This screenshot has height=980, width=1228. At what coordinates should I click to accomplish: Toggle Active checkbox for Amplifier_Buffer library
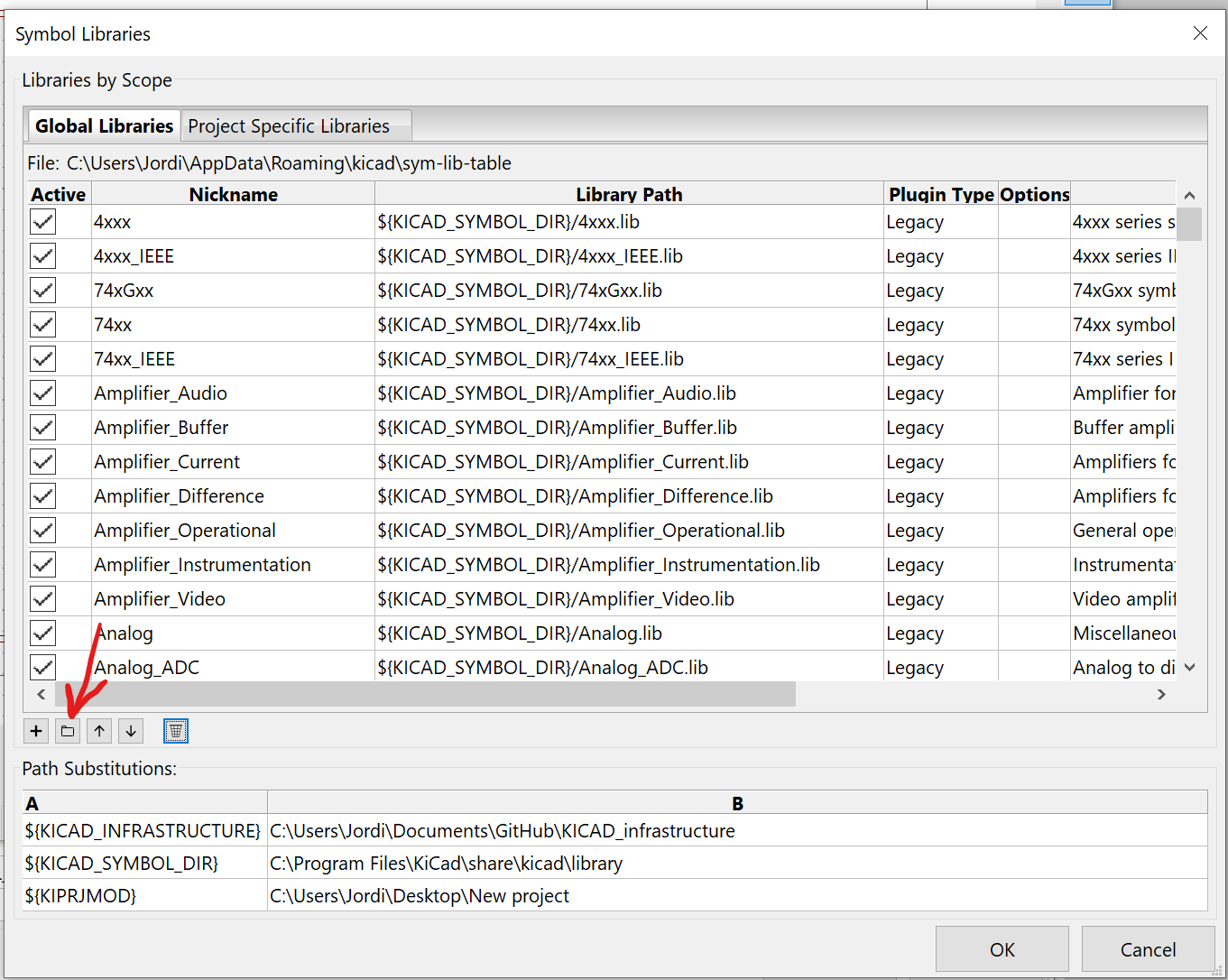[x=42, y=428]
